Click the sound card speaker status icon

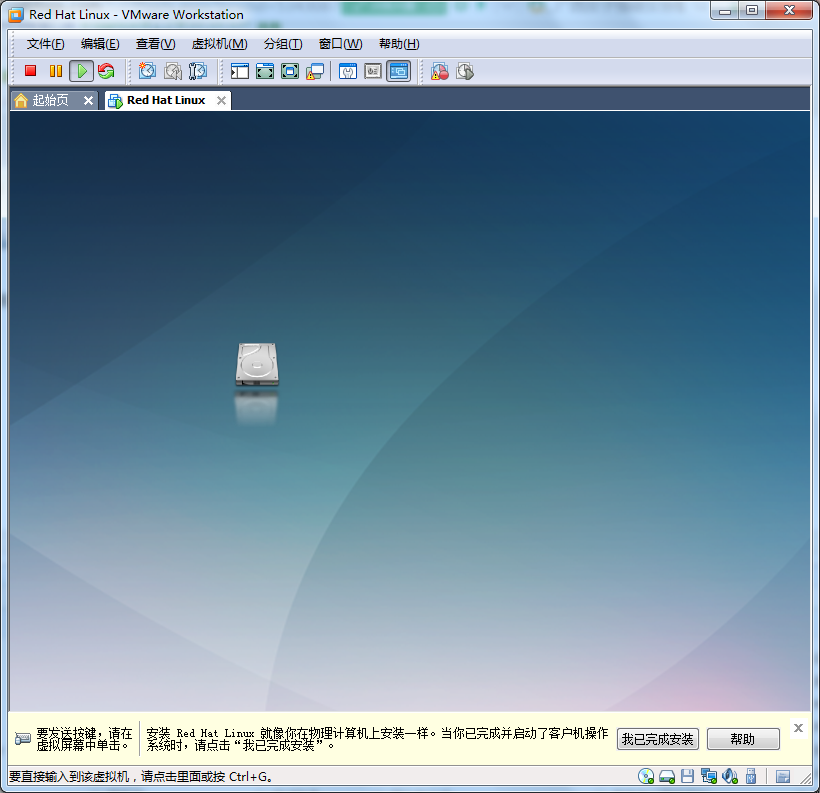pyautogui.click(x=730, y=776)
